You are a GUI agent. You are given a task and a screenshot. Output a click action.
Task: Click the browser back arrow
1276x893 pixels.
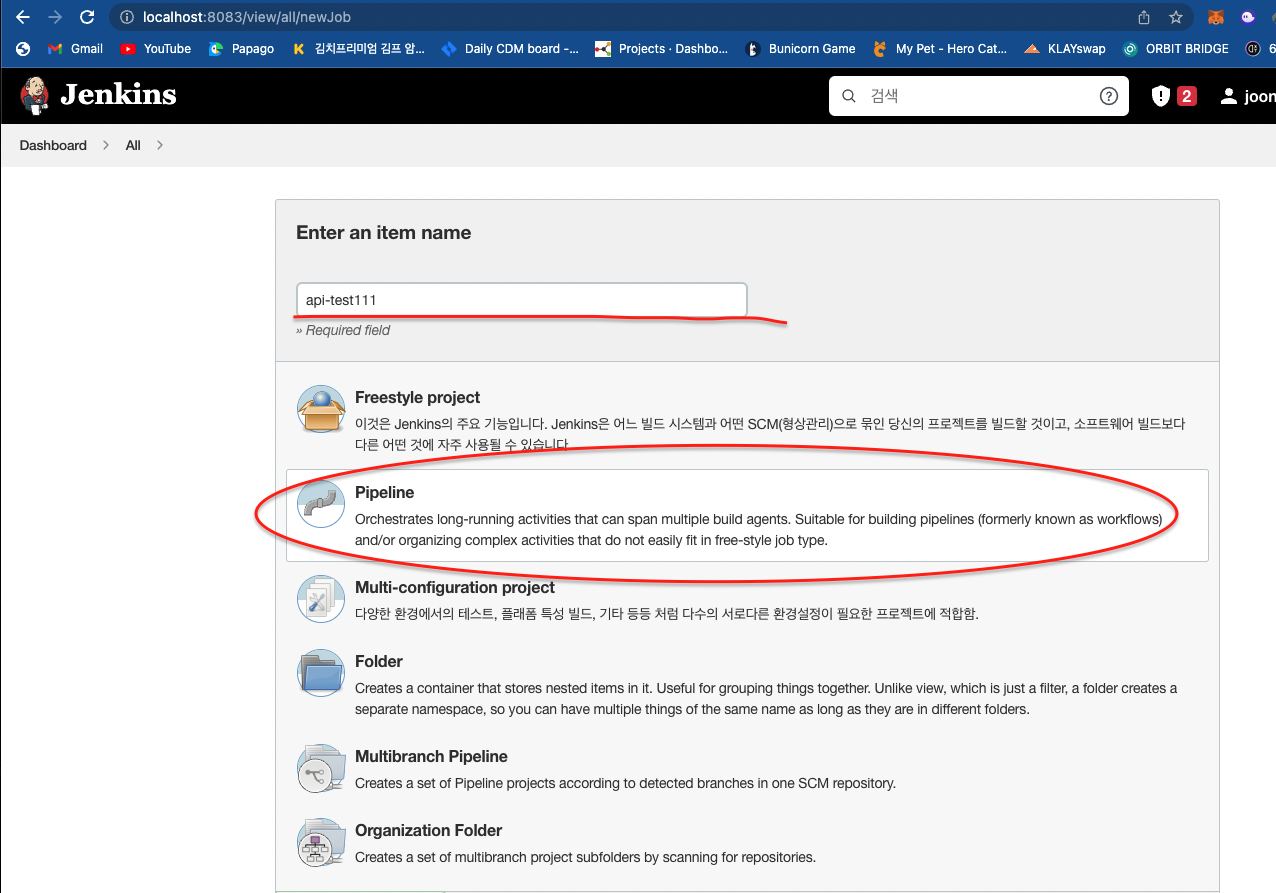23,17
